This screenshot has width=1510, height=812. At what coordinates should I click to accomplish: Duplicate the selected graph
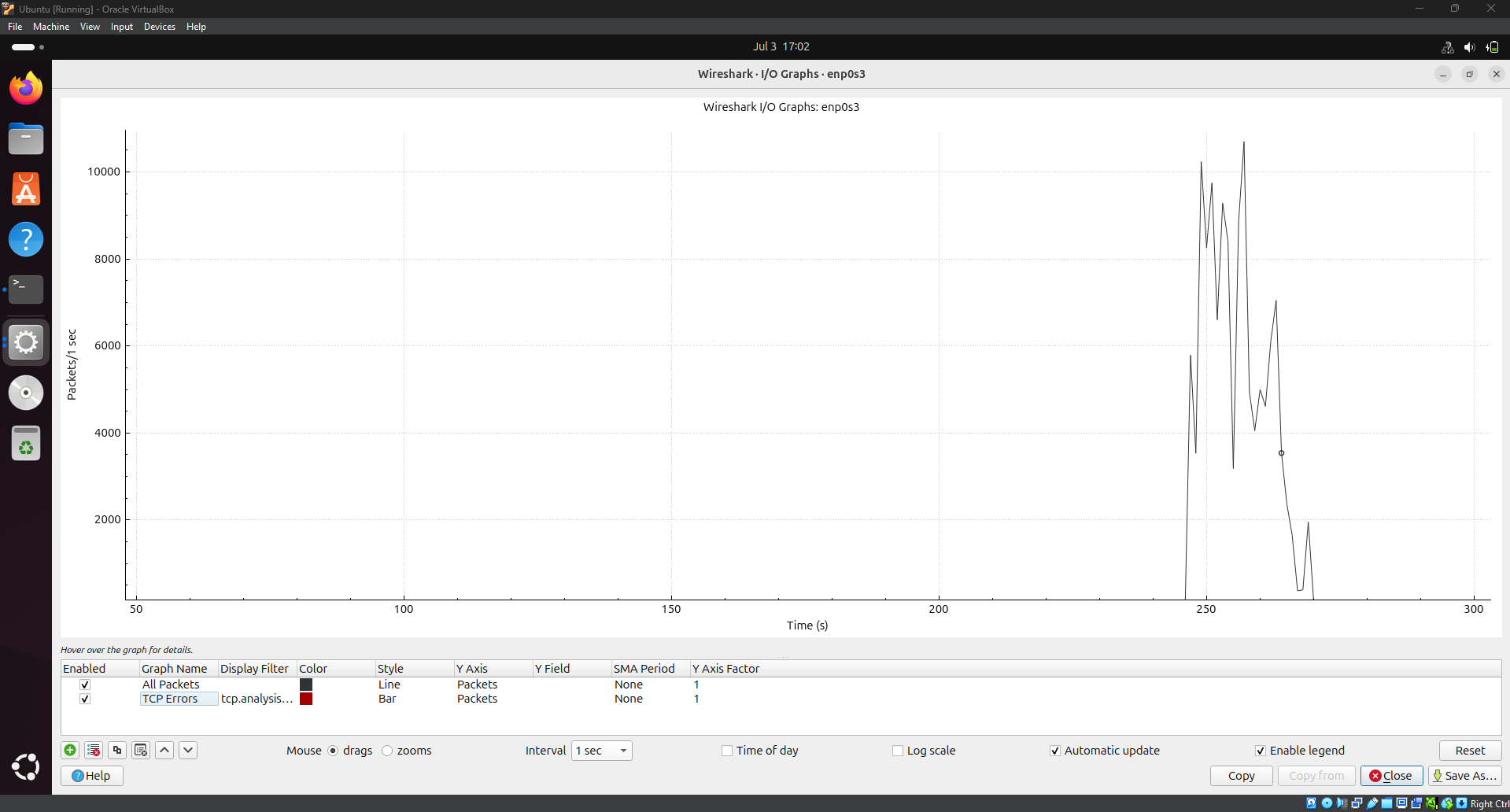point(117,750)
